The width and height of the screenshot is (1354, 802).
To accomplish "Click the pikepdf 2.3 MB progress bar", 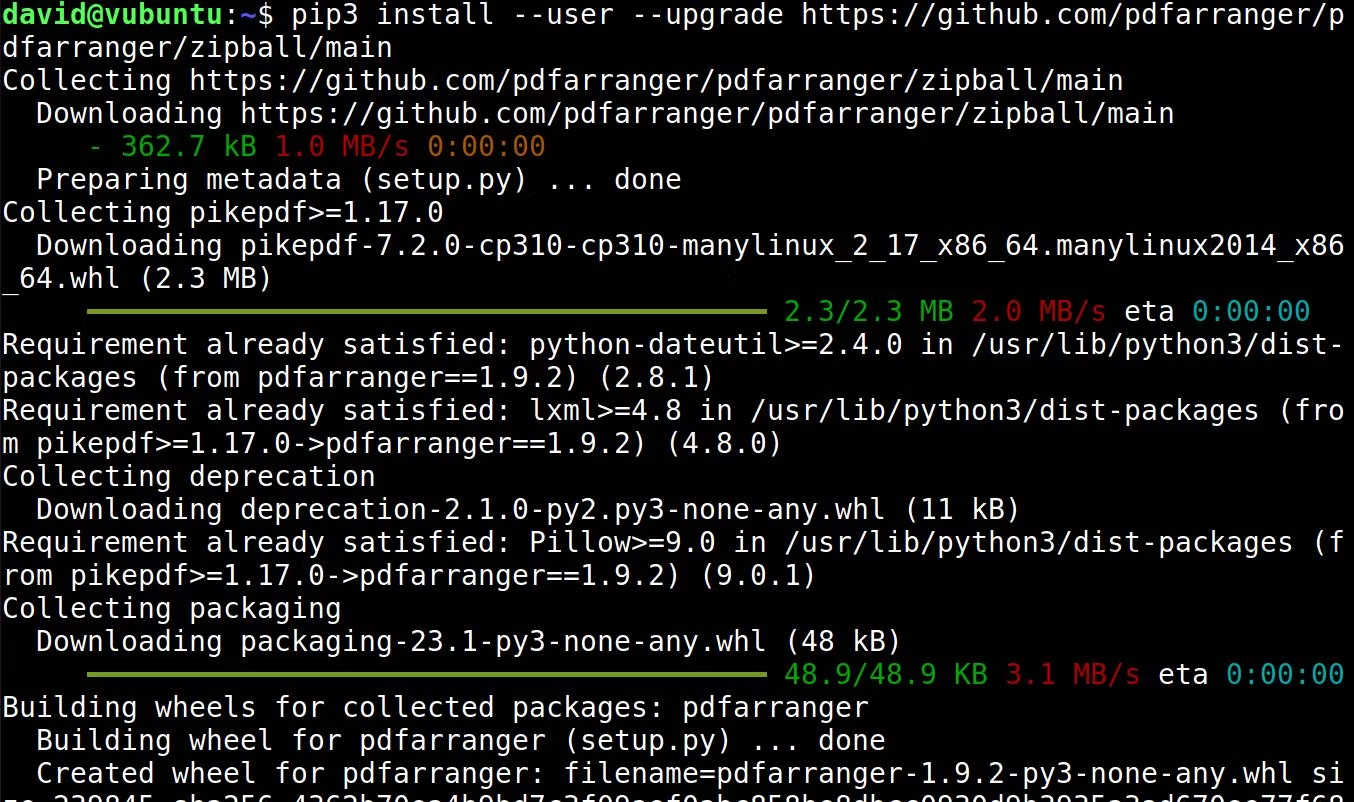I will [x=427, y=311].
